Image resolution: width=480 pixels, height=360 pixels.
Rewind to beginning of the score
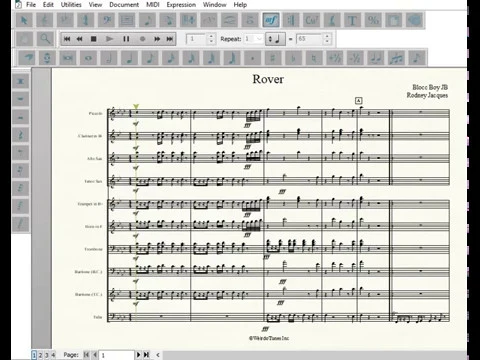pos(67,39)
